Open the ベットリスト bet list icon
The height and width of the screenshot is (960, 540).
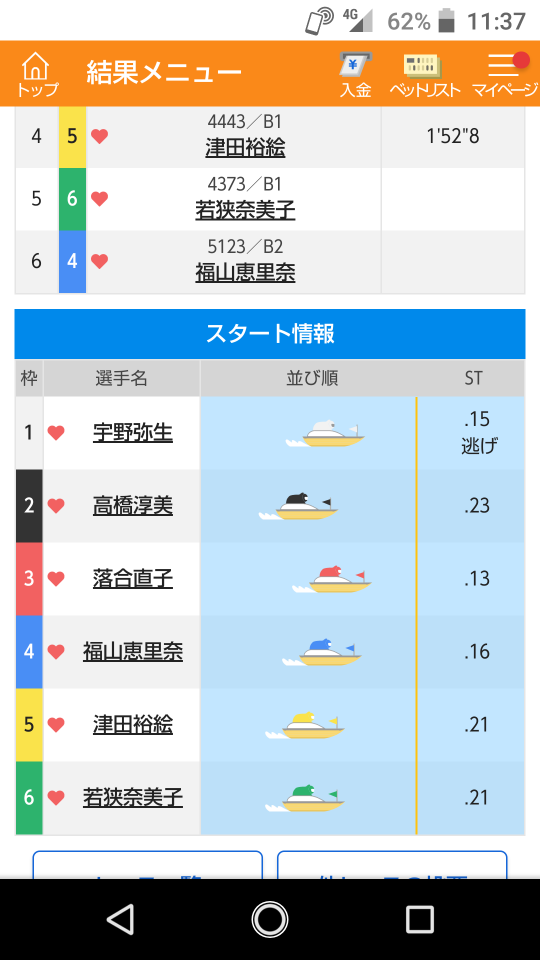[x=425, y=74]
